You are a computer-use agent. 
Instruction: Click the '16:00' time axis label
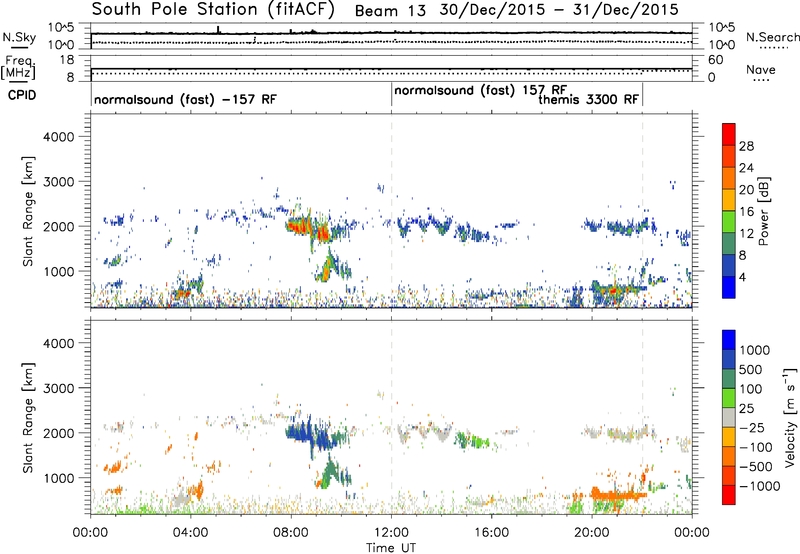tap(491, 533)
